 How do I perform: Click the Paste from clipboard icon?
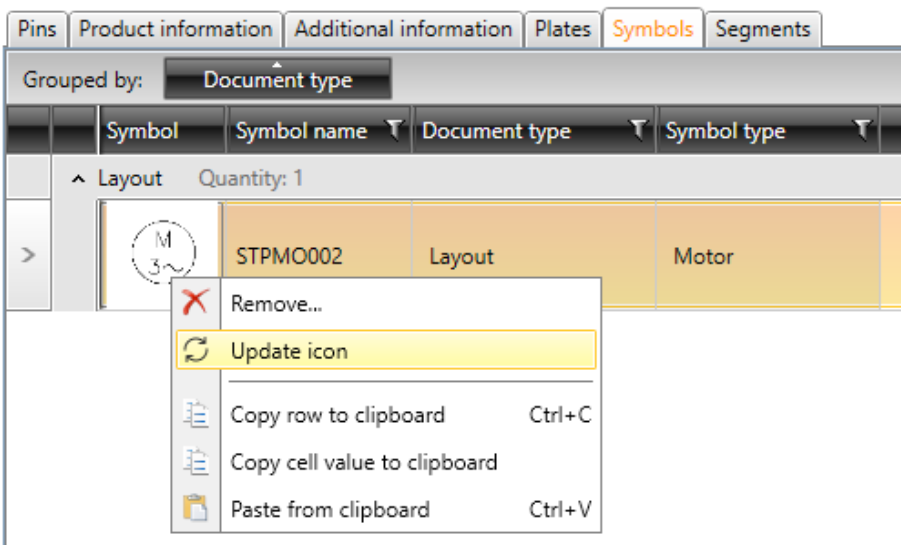point(195,508)
